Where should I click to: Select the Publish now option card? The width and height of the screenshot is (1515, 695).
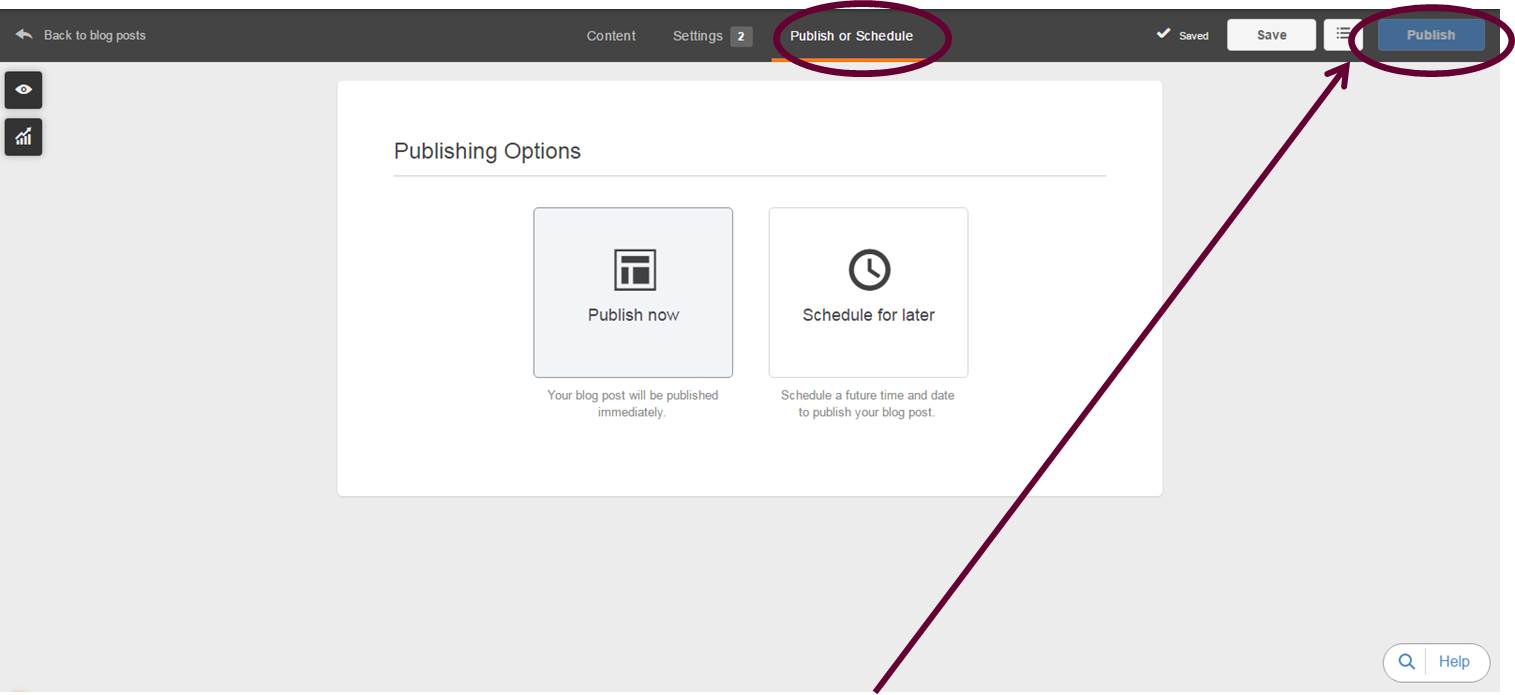[x=633, y=292]
